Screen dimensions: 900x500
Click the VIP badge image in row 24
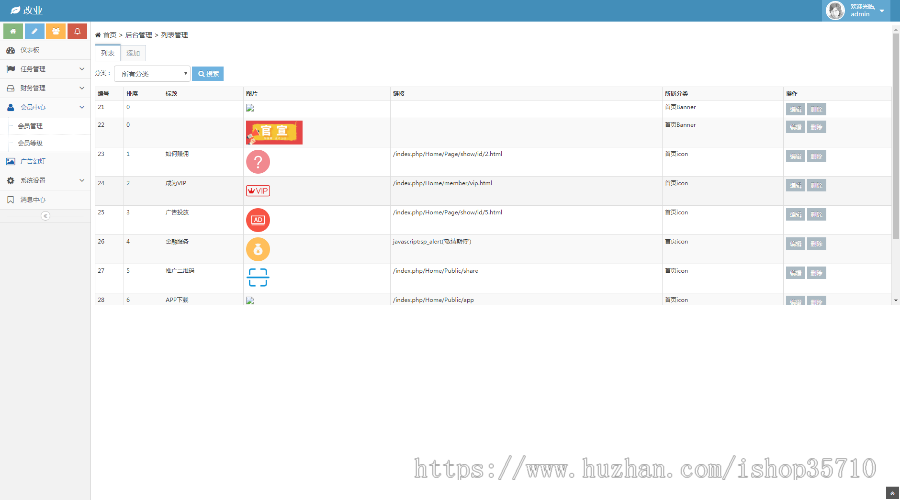pyautogui.click(x=258, y=191)
